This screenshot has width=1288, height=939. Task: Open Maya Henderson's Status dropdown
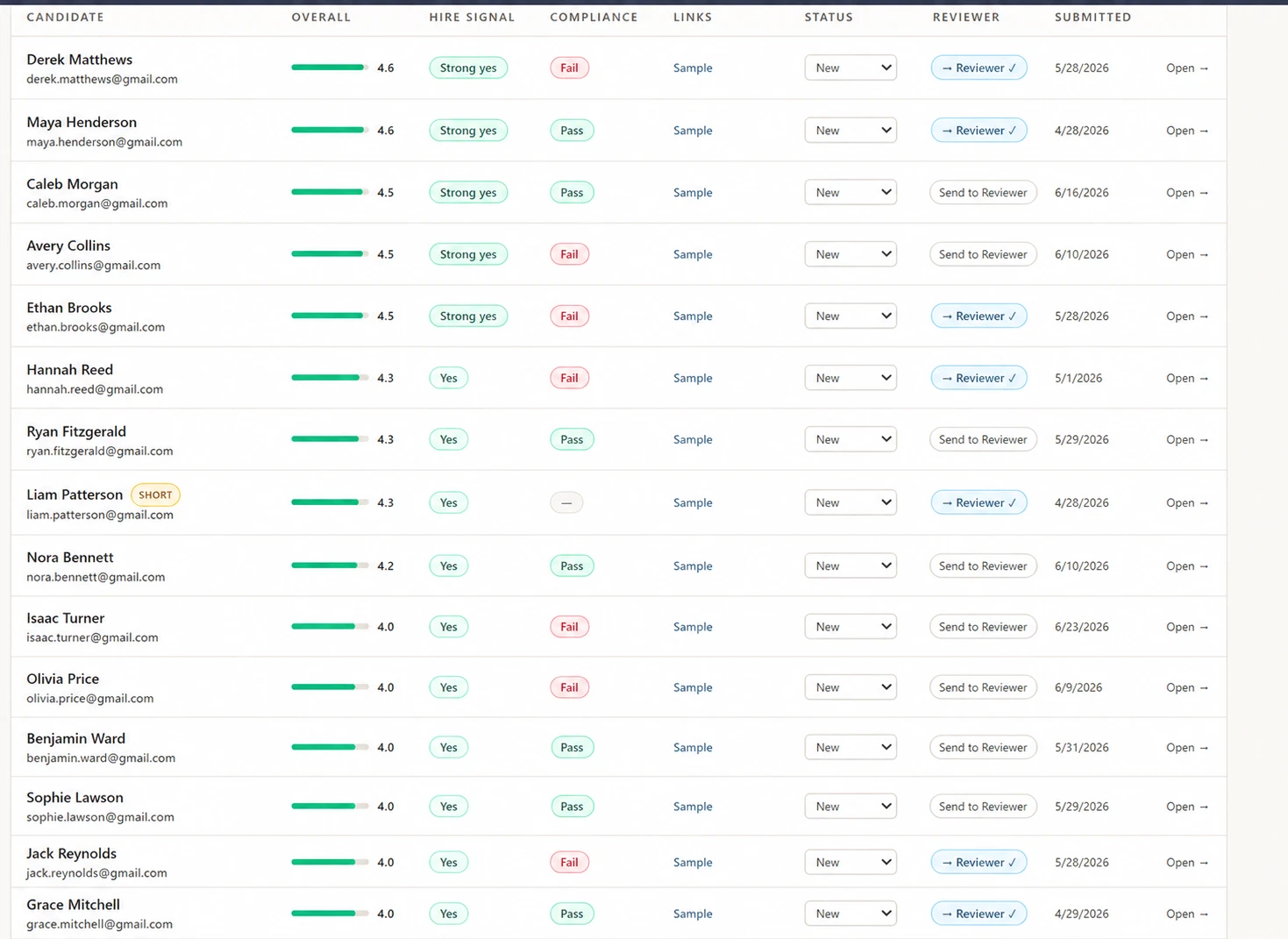click(850, 131)
